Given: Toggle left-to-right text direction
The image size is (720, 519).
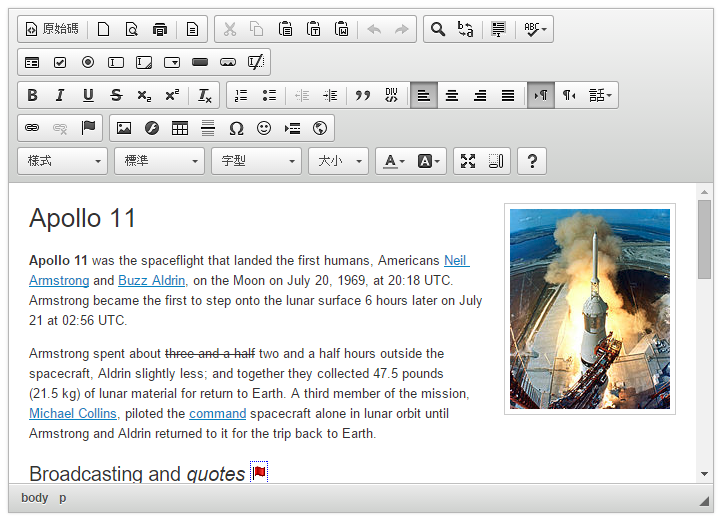Looking at the screenshot, I should click(x=541, y=95).
